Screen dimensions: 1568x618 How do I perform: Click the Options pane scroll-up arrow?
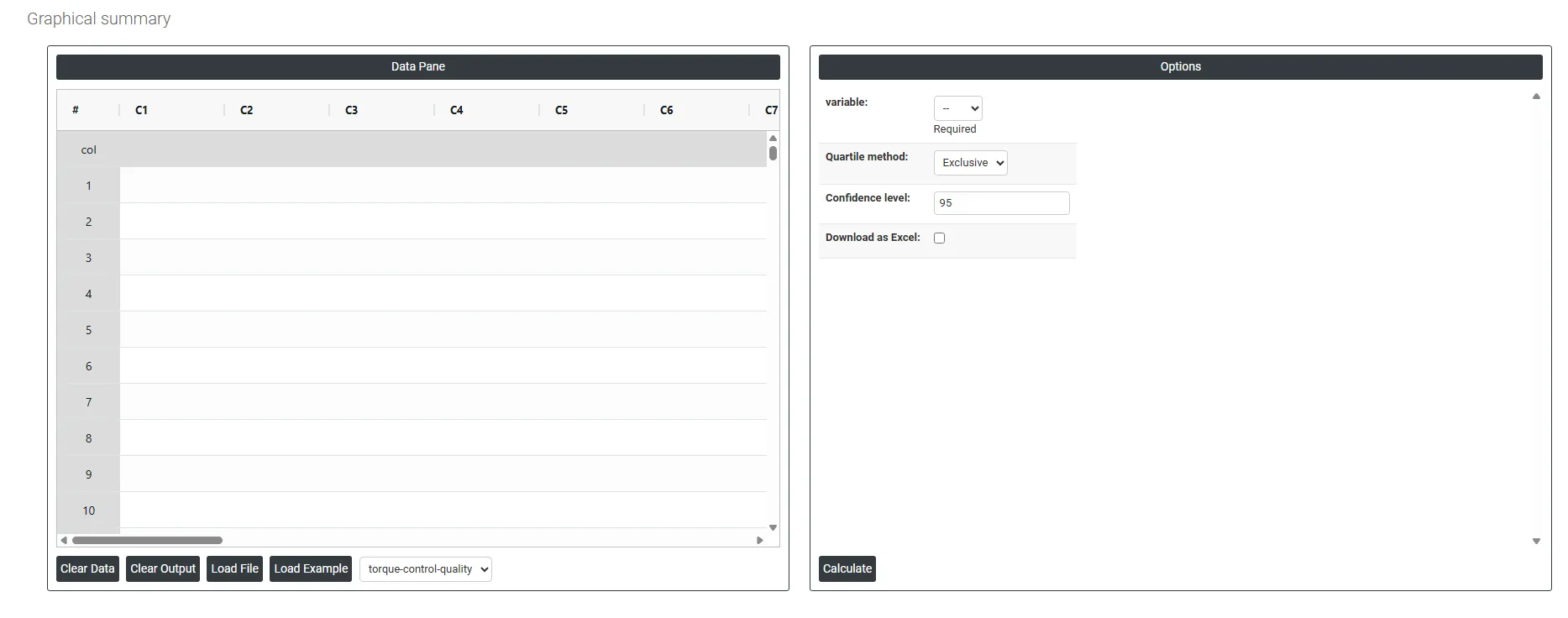pyautogui.click(x=1536, y=97)
